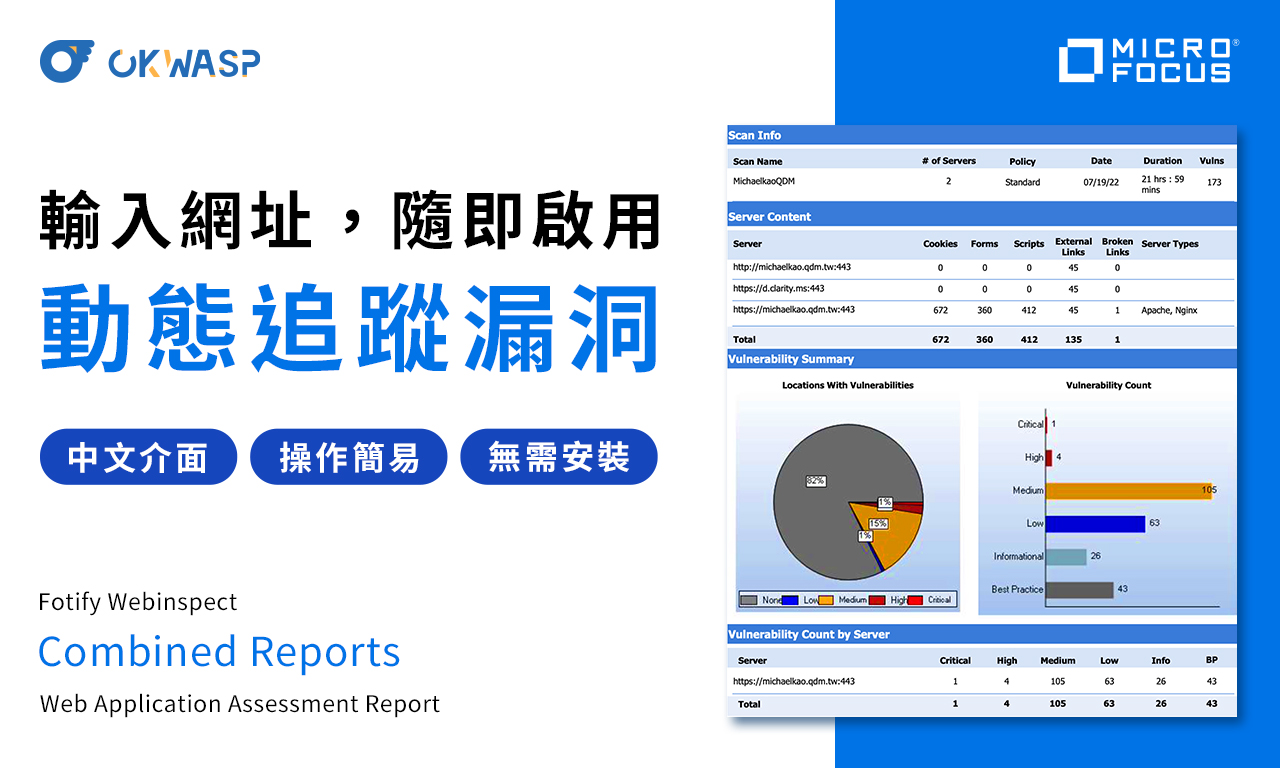Image resolution: width=1280 pixels, height=768 pixels.
Task: Select the Server Content section header
Action: tap(770, 217)
